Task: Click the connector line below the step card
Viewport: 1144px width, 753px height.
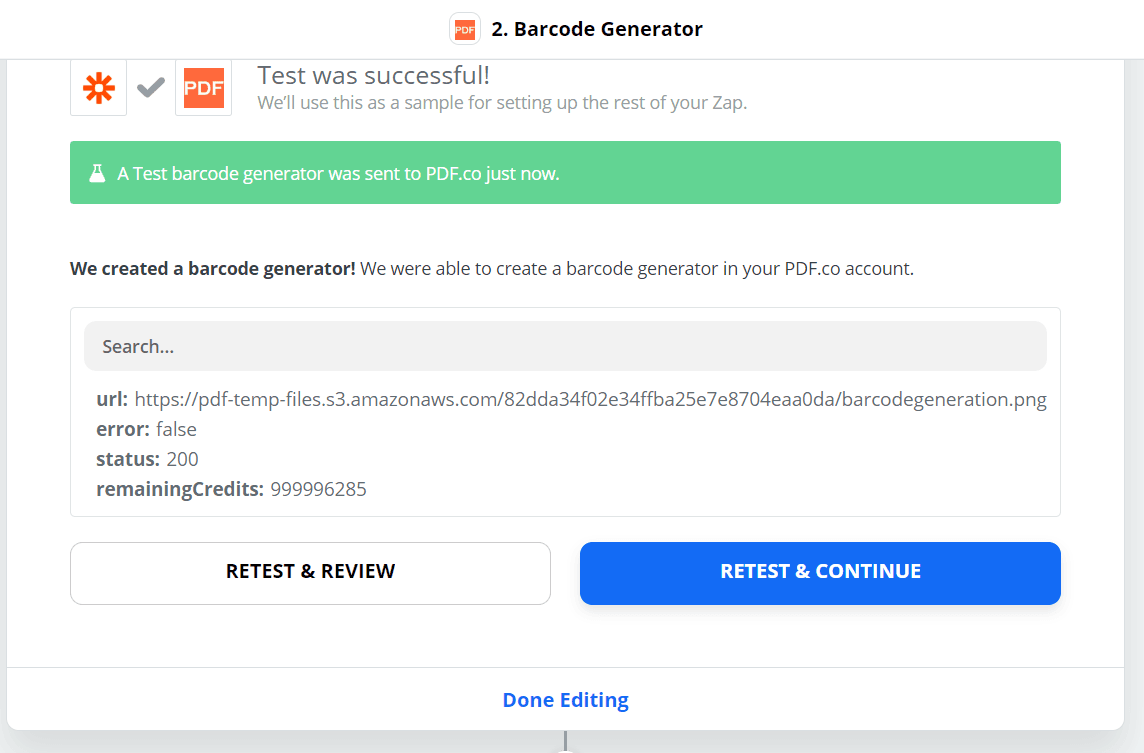Action: coord(565,741)
